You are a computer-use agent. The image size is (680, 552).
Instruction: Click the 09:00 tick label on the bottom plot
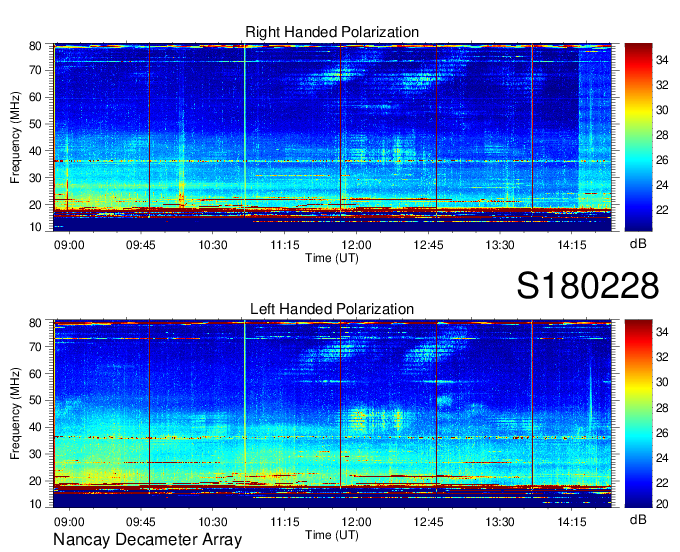coord(69,522)
